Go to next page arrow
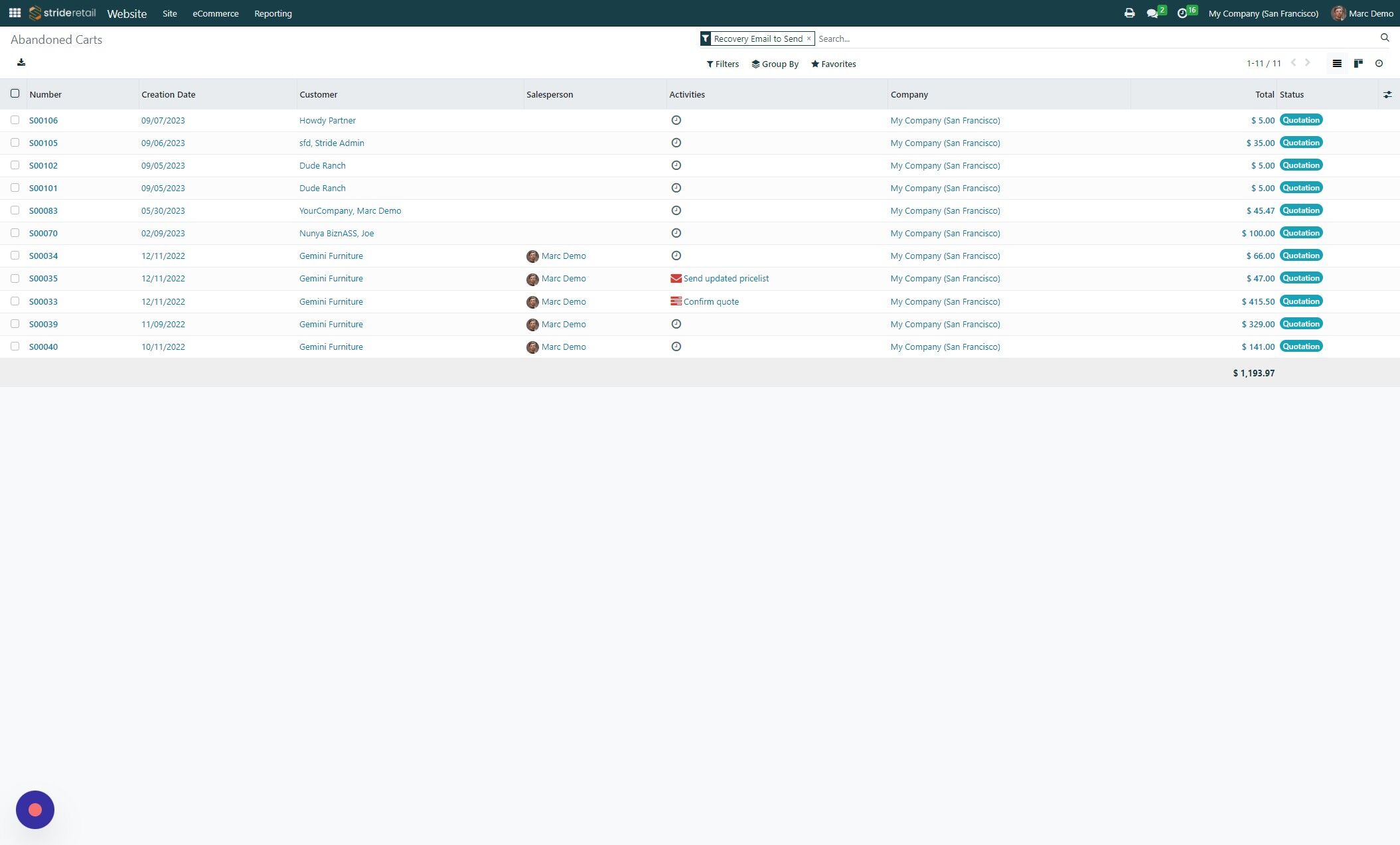This screenshot has height=845, width=1400. (1308, 63)
